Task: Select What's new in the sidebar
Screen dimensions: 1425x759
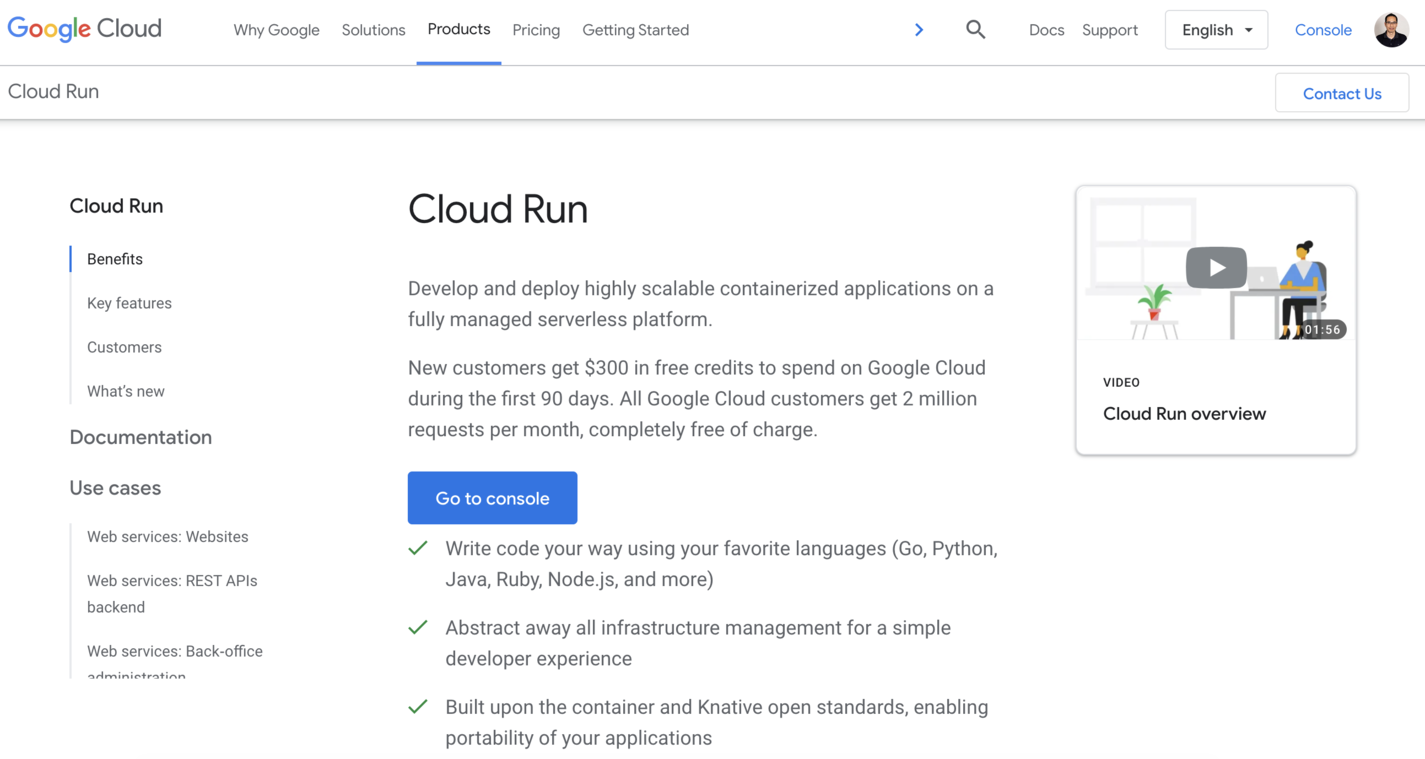Action: point(125,390)
